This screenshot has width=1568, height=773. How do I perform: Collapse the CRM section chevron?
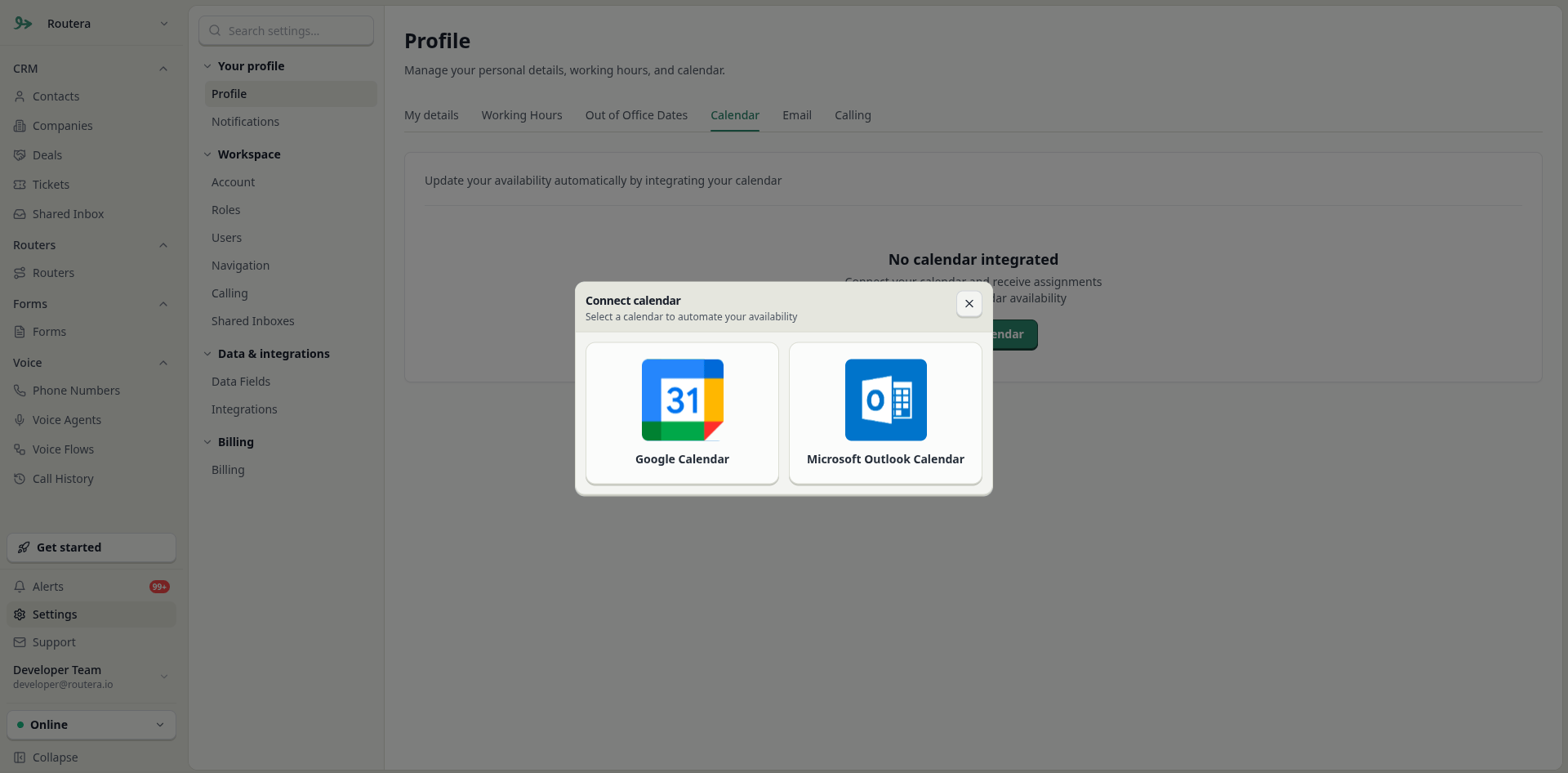163,69
